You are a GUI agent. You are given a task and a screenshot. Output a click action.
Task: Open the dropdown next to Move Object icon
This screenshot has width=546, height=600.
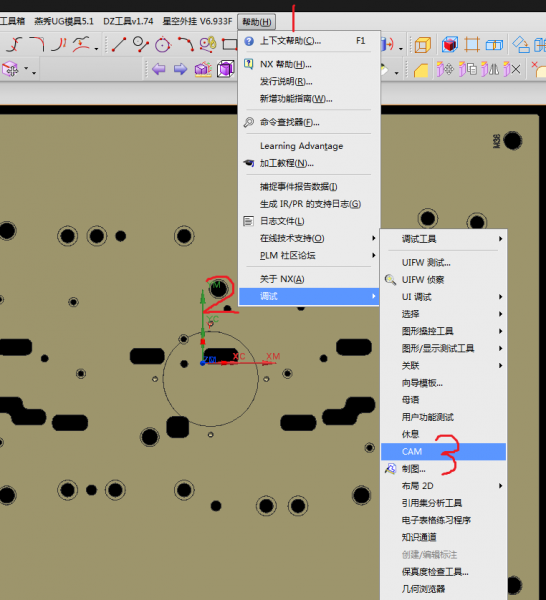[26, 69]
